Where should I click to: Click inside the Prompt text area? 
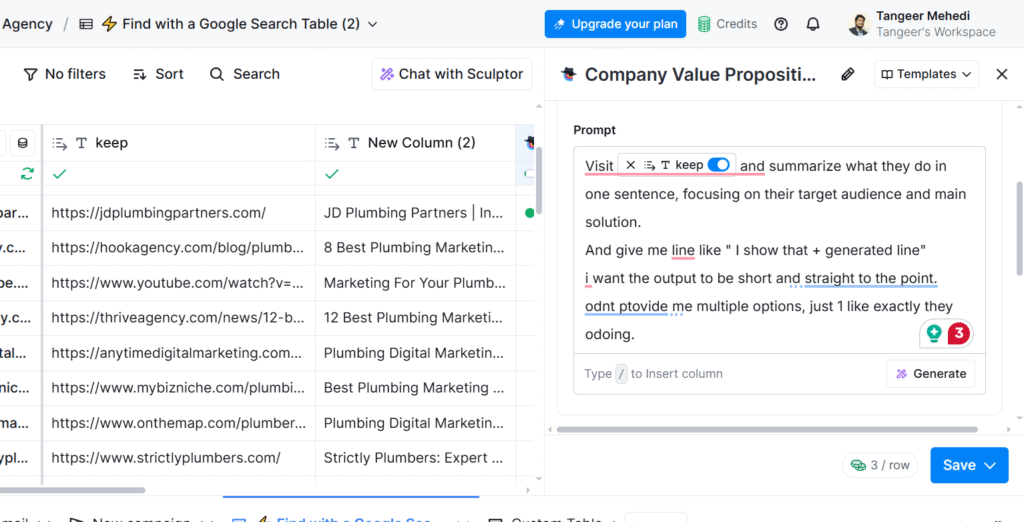point(778,251)
